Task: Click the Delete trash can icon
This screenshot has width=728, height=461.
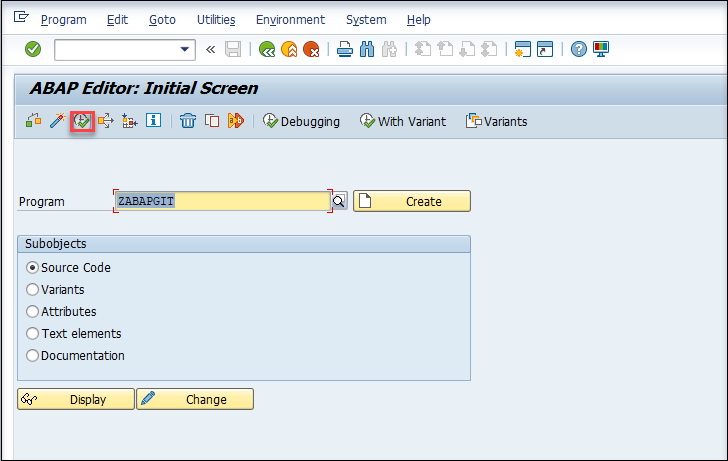Action: [x=188, y=121]
